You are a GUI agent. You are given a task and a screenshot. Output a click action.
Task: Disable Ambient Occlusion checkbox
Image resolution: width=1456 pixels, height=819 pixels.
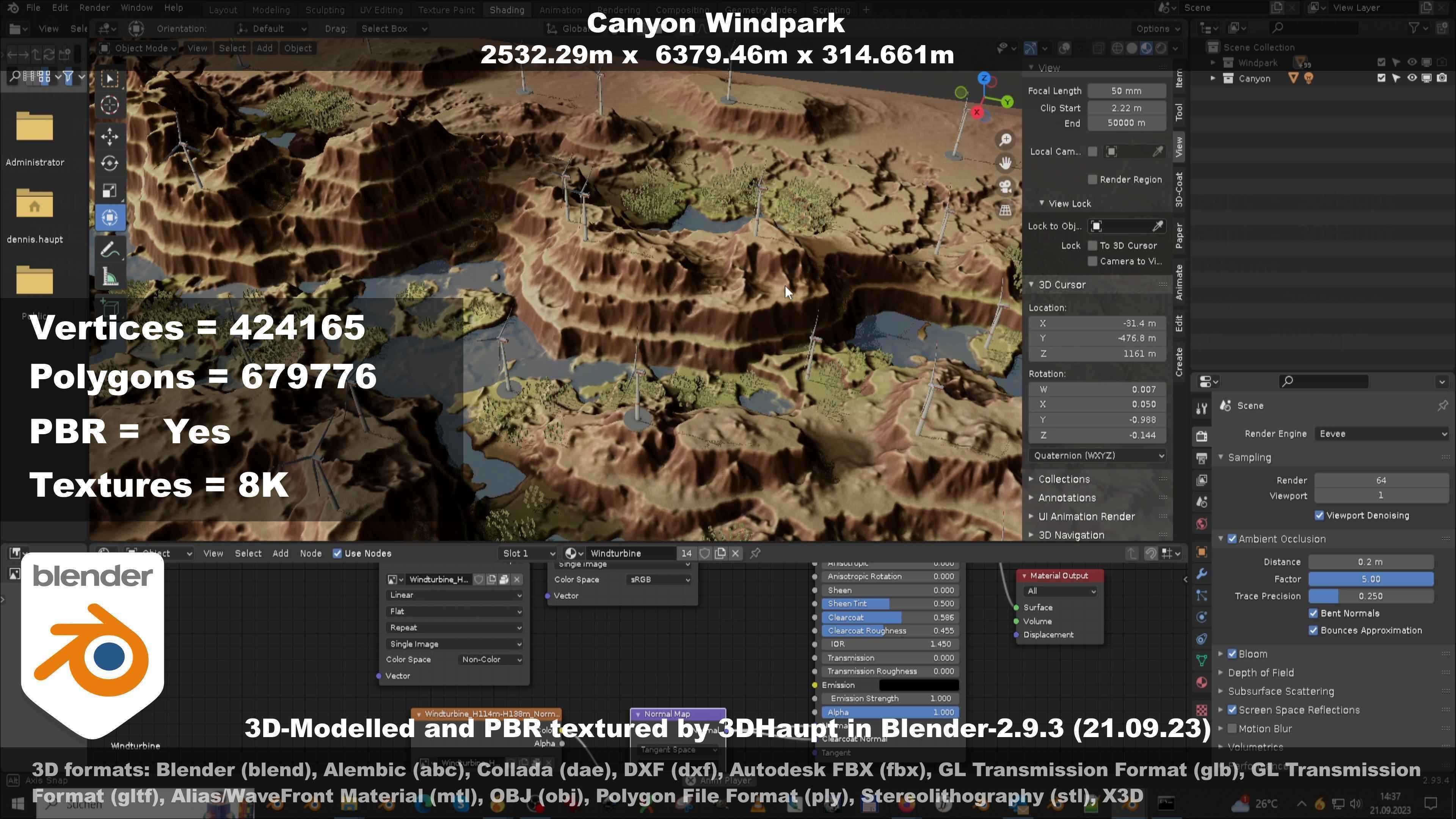point(1232,539)
